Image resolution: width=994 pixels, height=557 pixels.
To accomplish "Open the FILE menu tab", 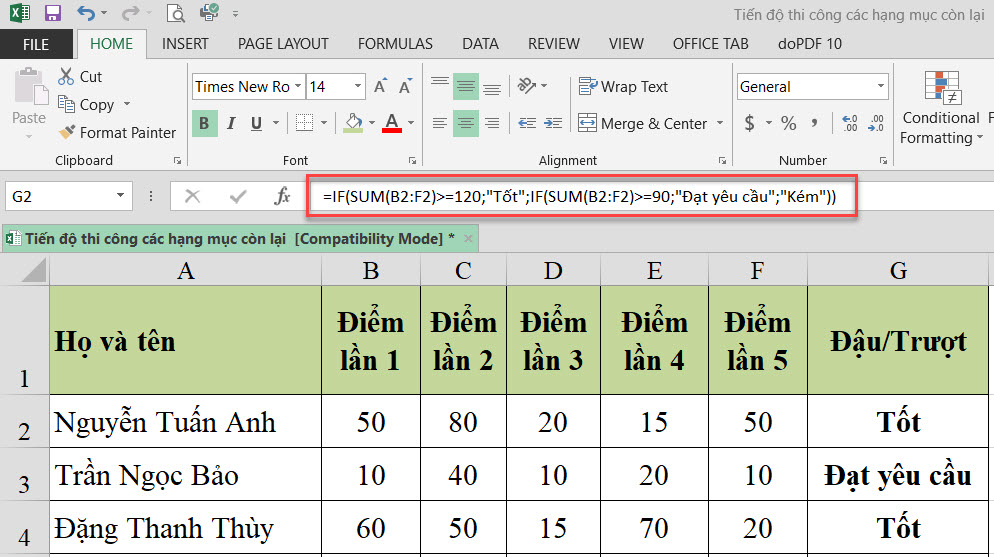I will pos(36,44).
